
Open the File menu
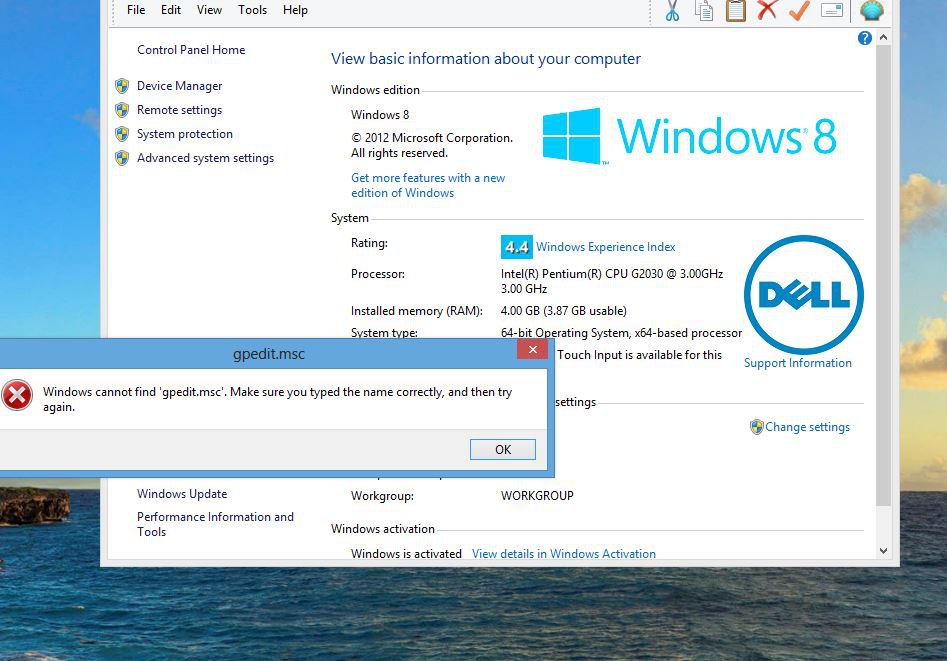click(x=136, y=10)
